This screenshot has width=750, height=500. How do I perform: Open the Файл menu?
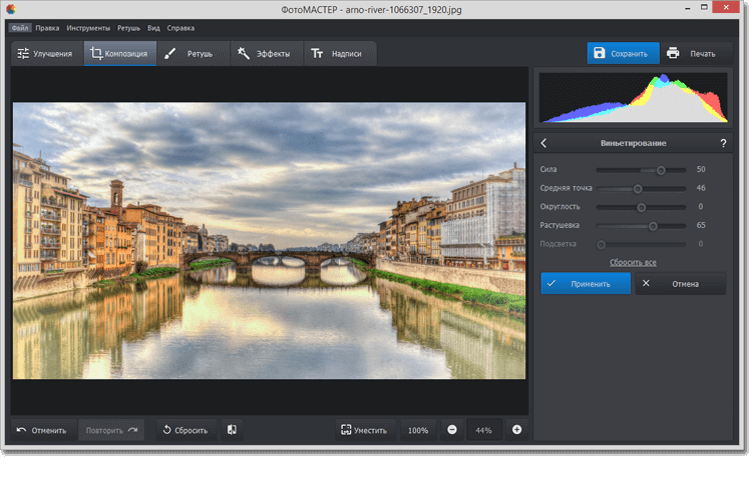[20, 27]
